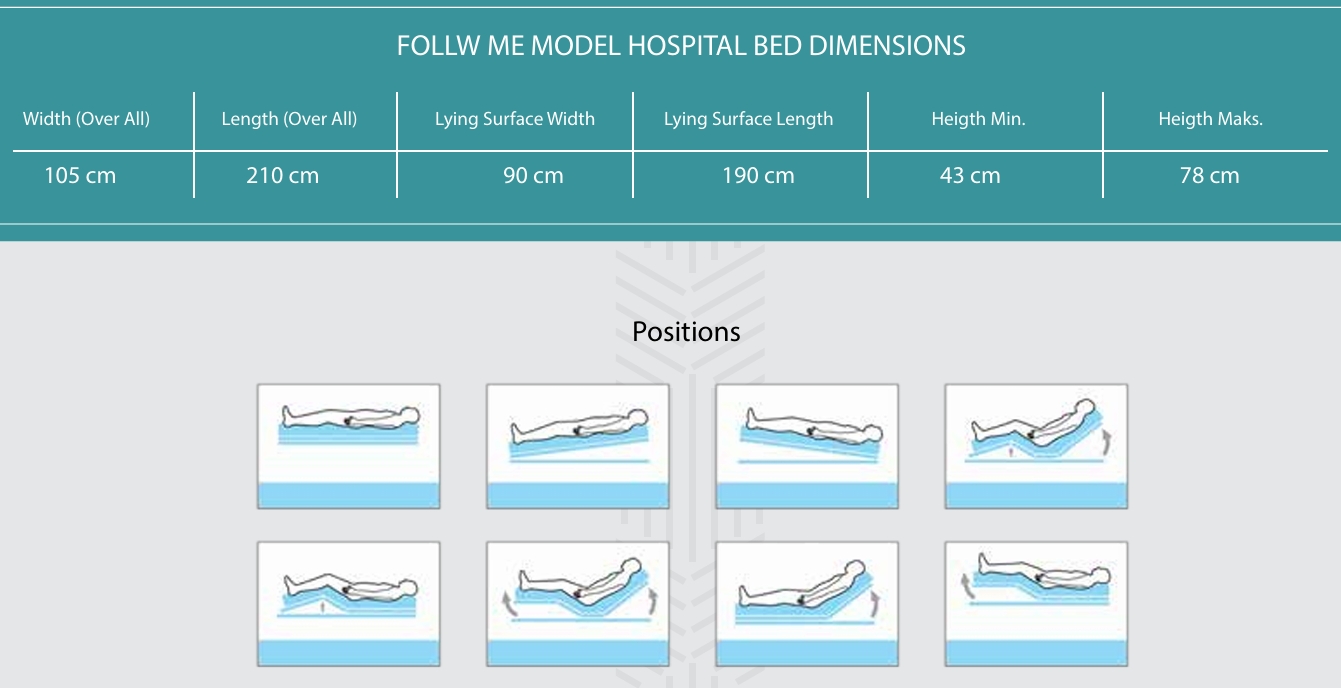Viewport: 1341px width, 688px height.
Task: Select the leg-section raised position icon
Action: (x=1036, y=604)
